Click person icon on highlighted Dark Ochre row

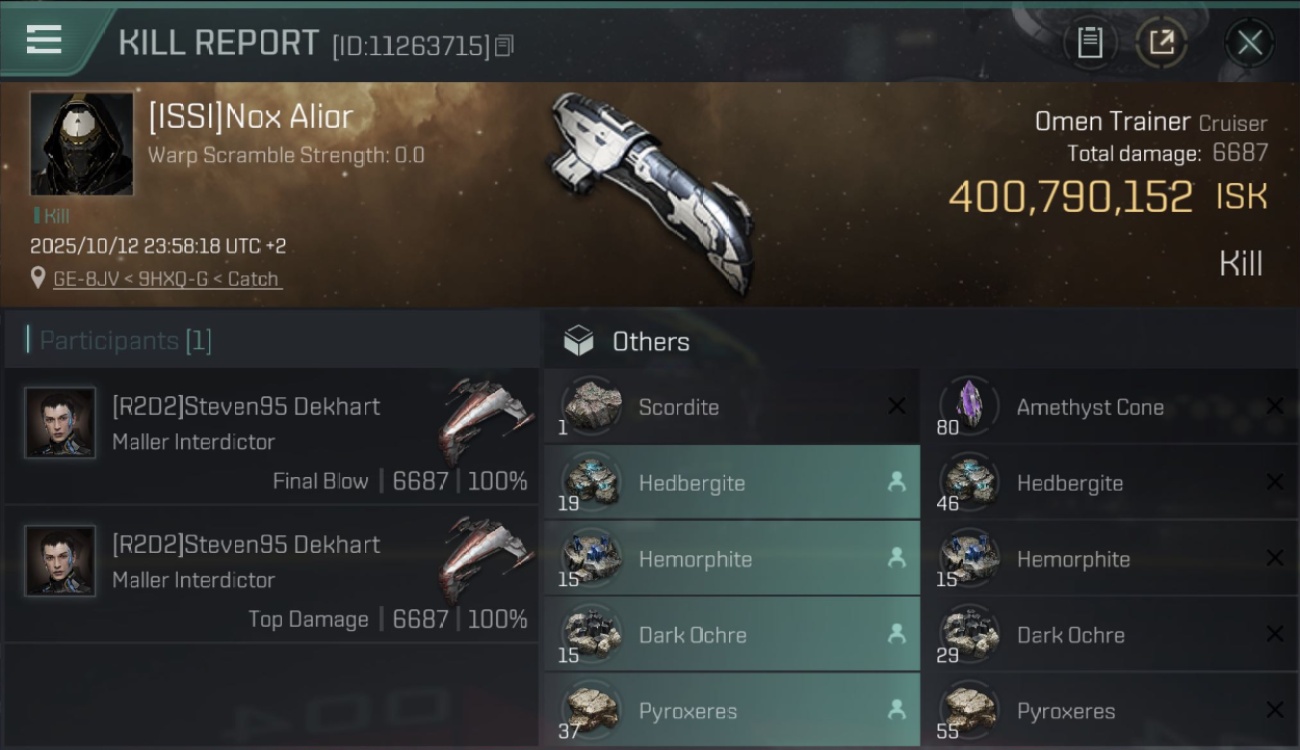click(896, 634)
